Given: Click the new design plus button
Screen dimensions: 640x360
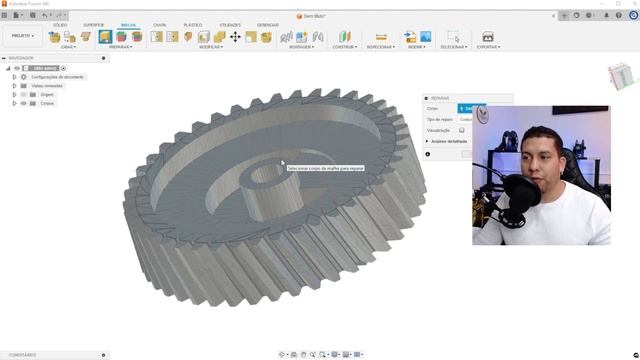Looking at the screenshot, I should click(x=564, y=16).
